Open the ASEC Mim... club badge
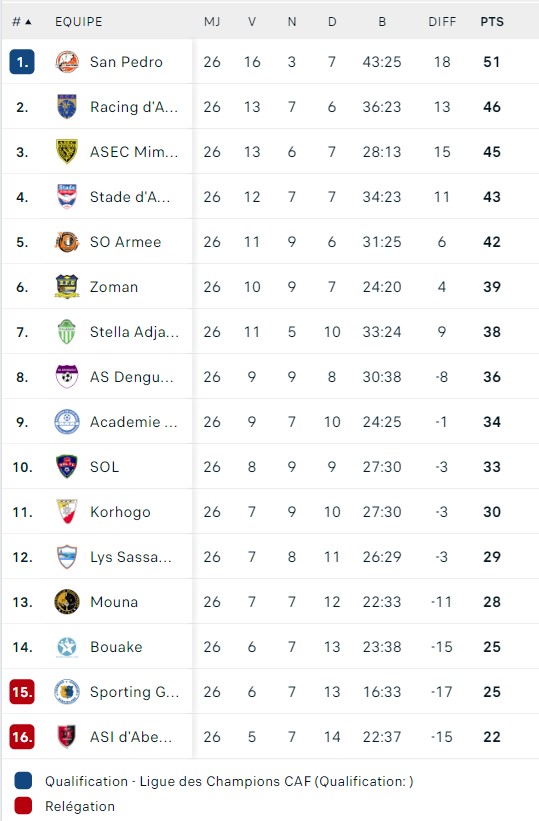The image size is (539, 821). coord(67,152)
